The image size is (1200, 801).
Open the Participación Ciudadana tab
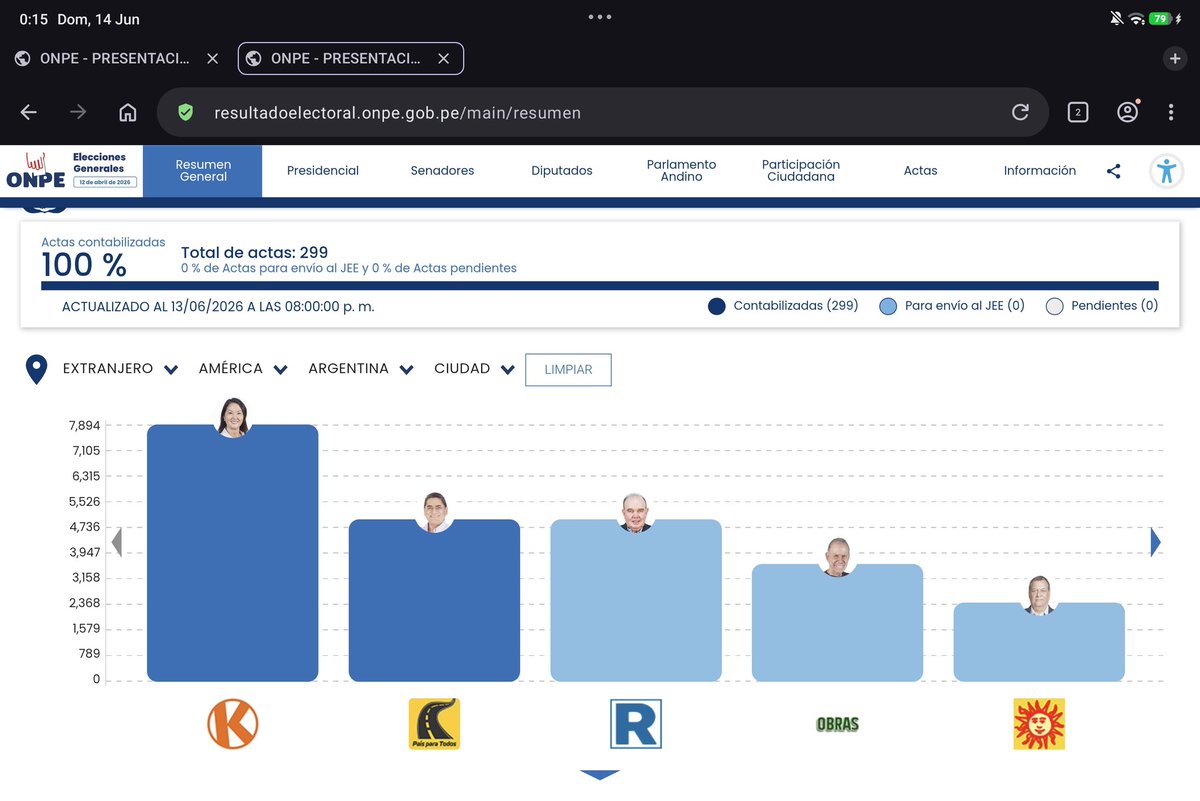[801, 171]
